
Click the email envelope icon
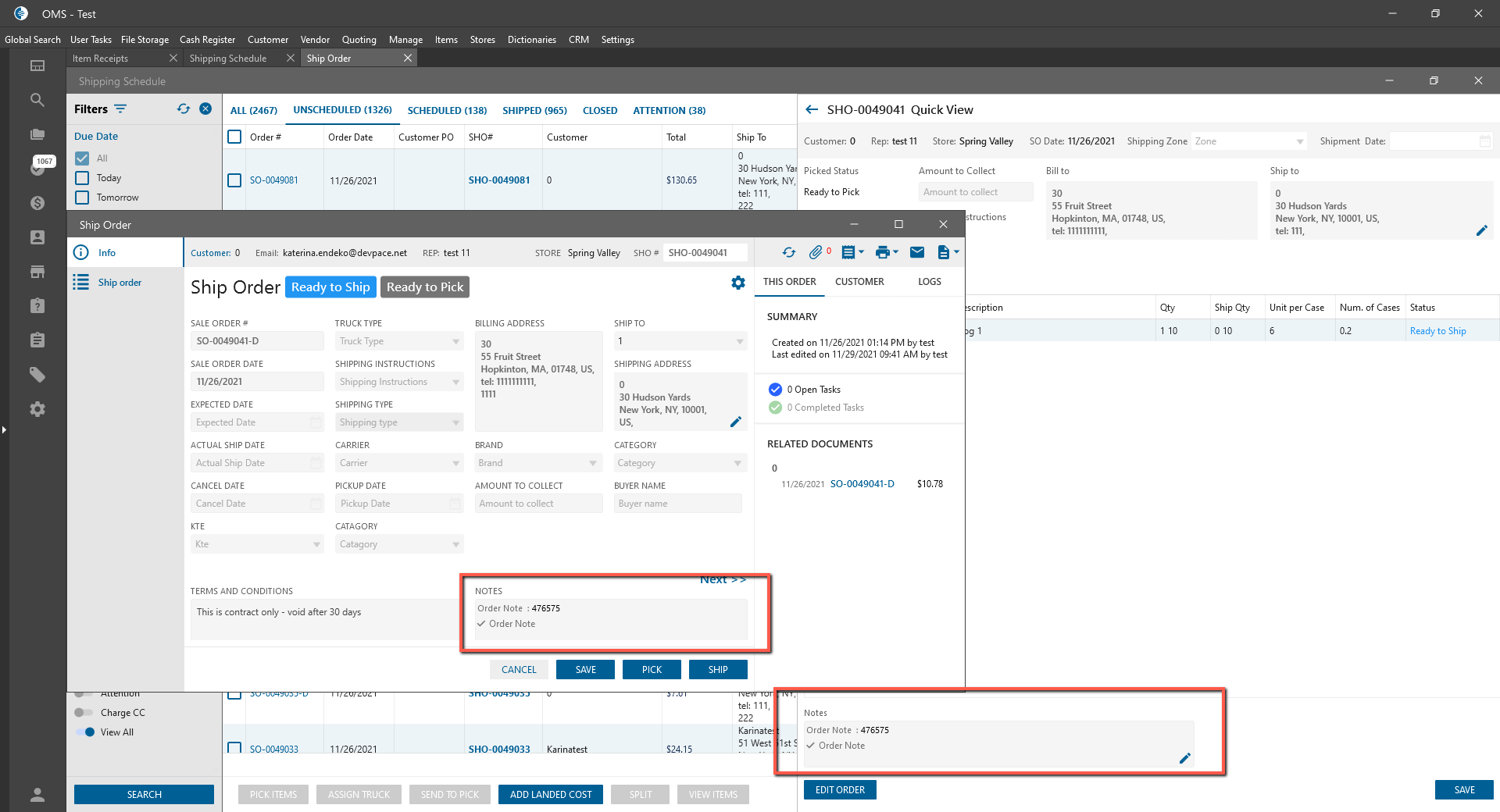coord(917,252)
